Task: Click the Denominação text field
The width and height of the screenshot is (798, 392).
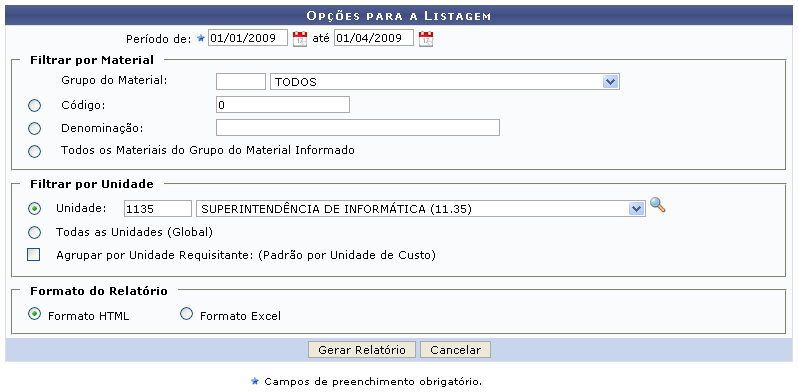Action: point(358,127)
